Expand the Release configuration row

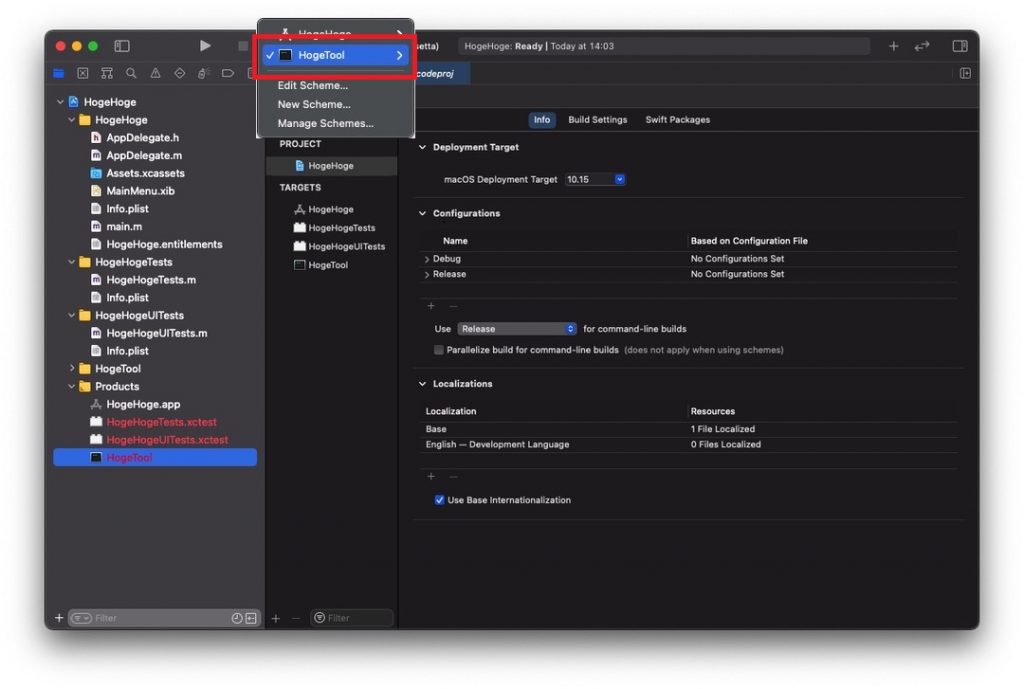(x=426, y=275)
